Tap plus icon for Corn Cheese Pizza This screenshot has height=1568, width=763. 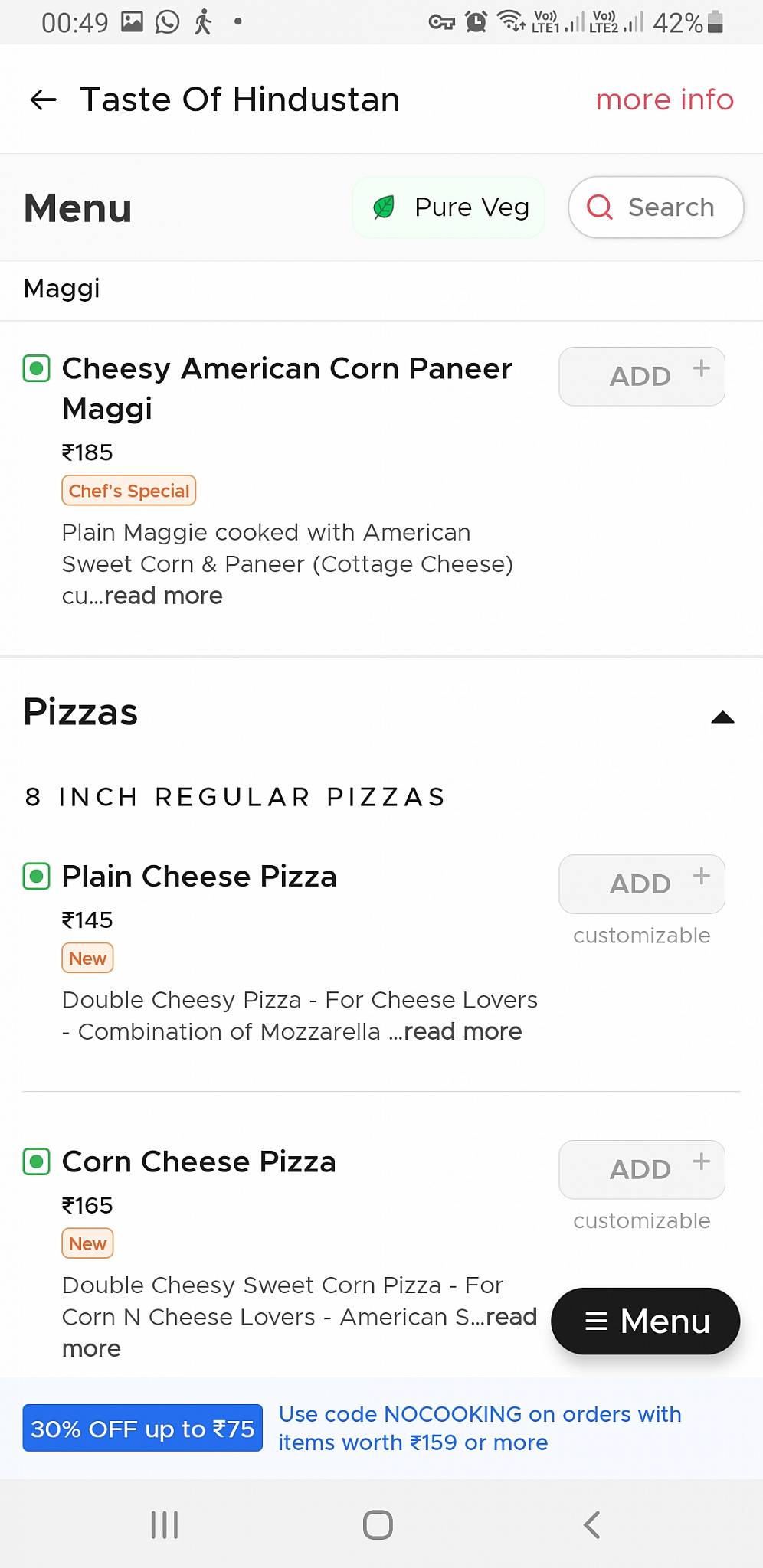[701, 1161]
